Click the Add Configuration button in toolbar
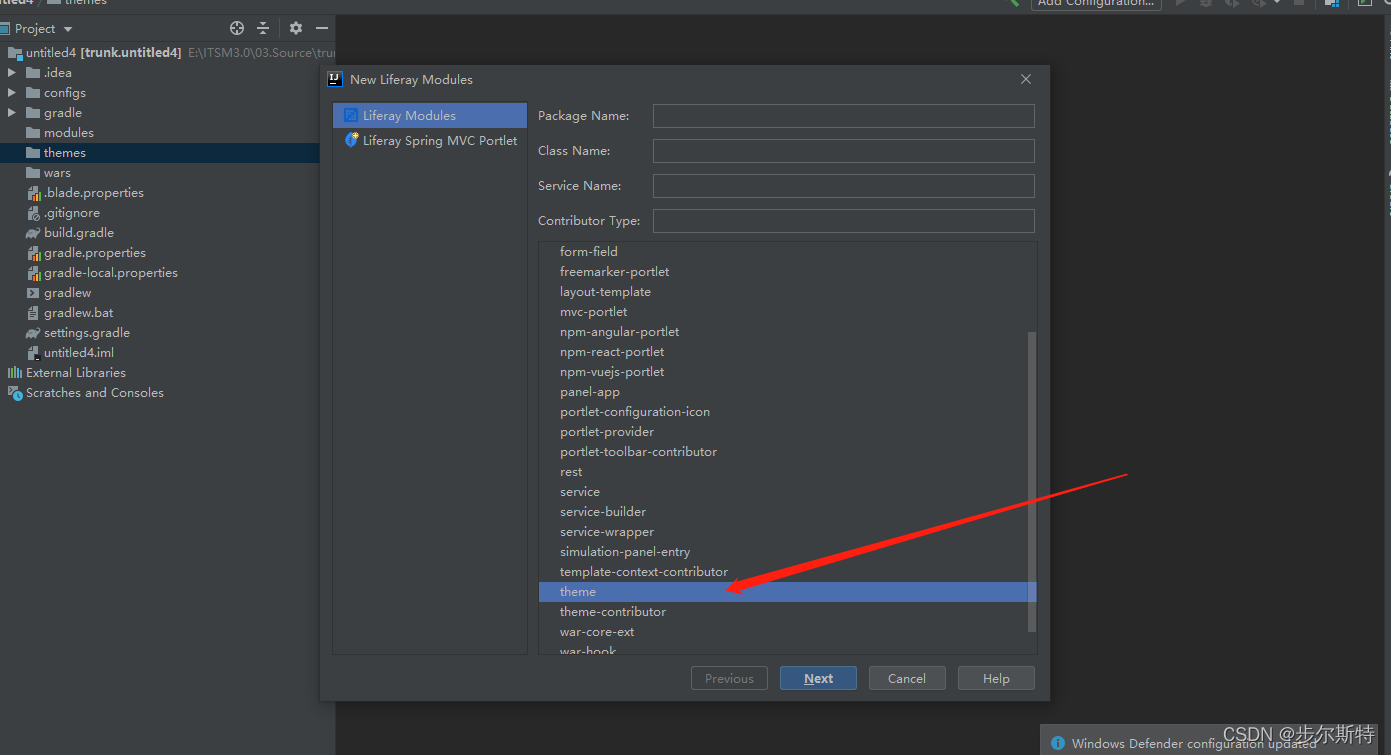The height and width of the screenshot is (755, 1391). (x=1096, y=3)
